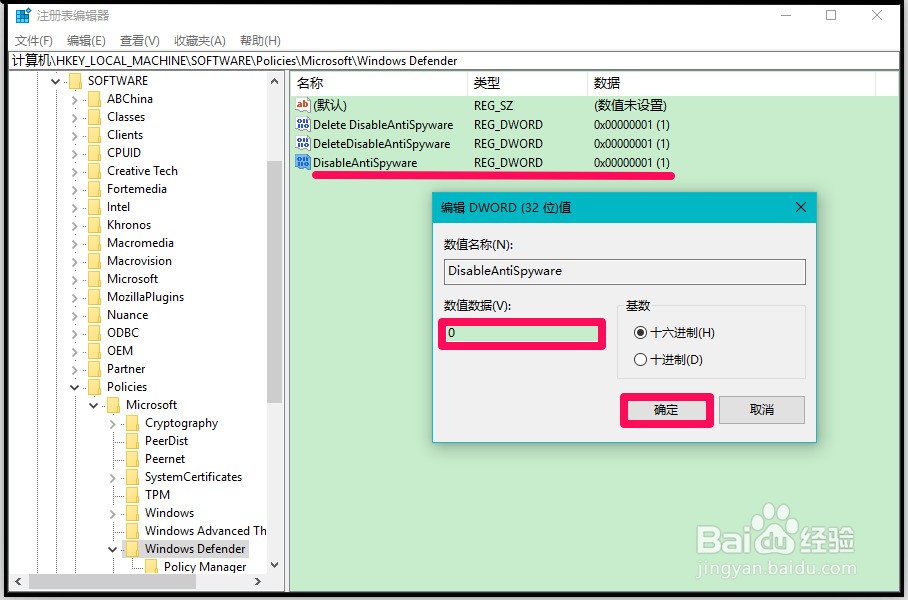Click the Creative Tech folder icon

coord(94,171)
